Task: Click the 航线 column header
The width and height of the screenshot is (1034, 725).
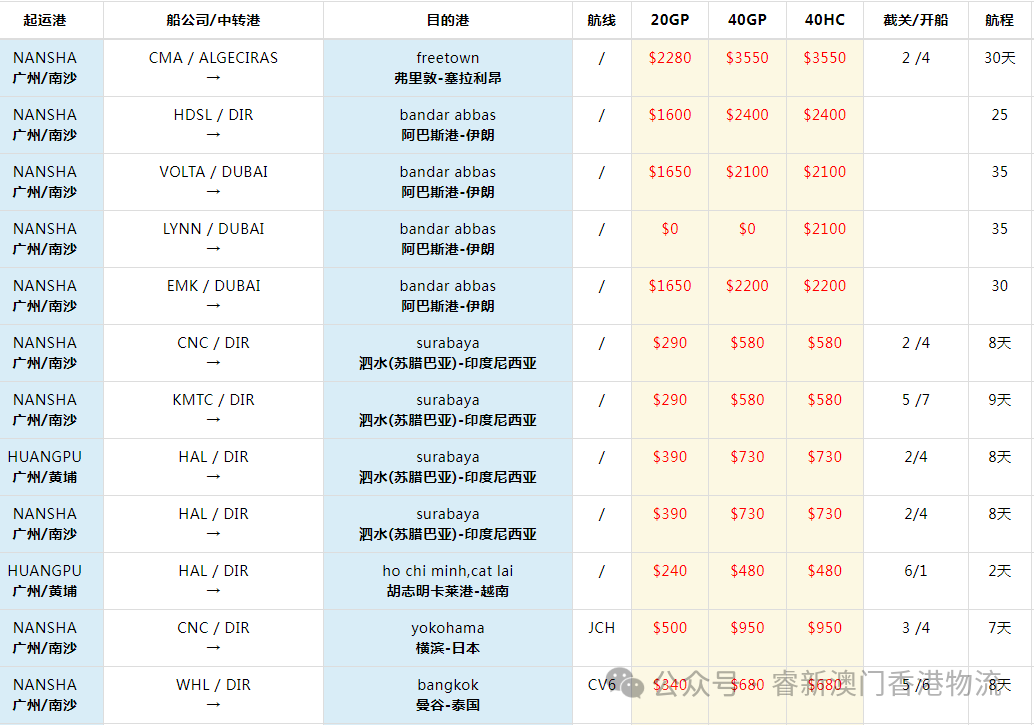Action: tap(601, 20)
